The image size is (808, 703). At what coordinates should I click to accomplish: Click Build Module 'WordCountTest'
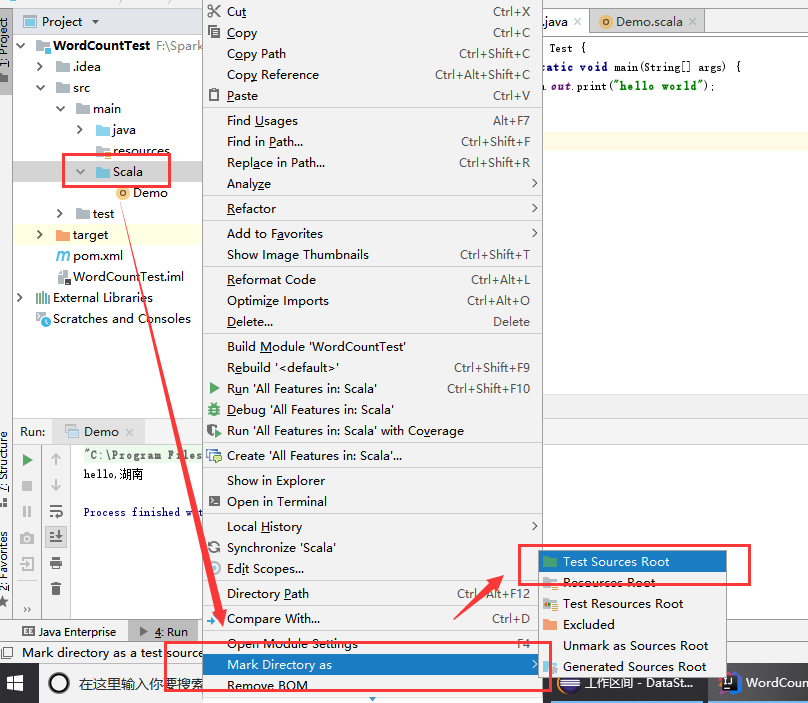373,346
